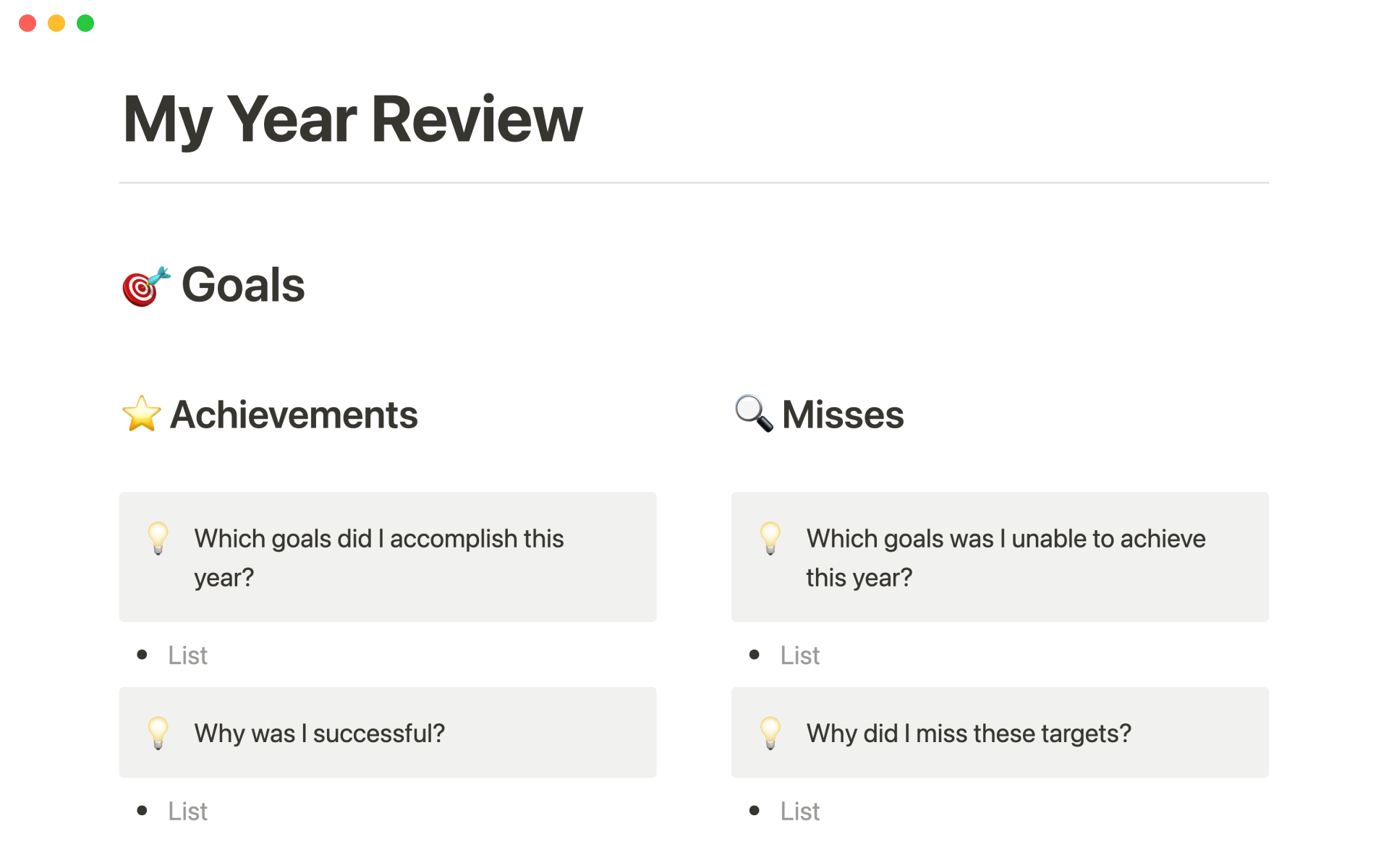Click lightbulb beside 'Why did I miss these targets?'
1389x868 pixels.
770,733
